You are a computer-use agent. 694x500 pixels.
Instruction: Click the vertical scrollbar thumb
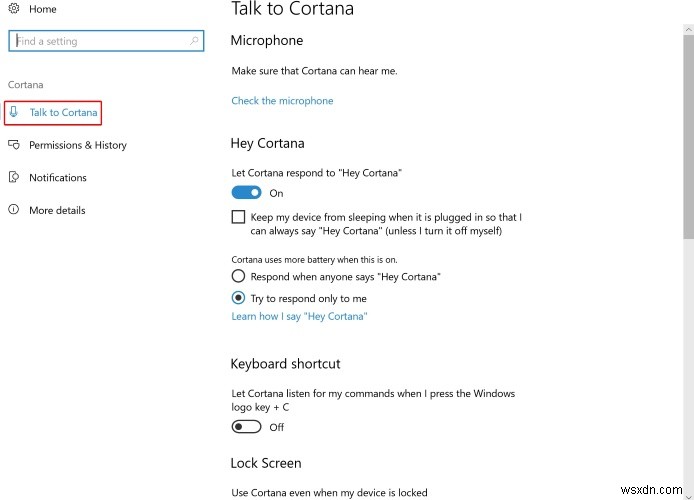(x=688, y=137)
